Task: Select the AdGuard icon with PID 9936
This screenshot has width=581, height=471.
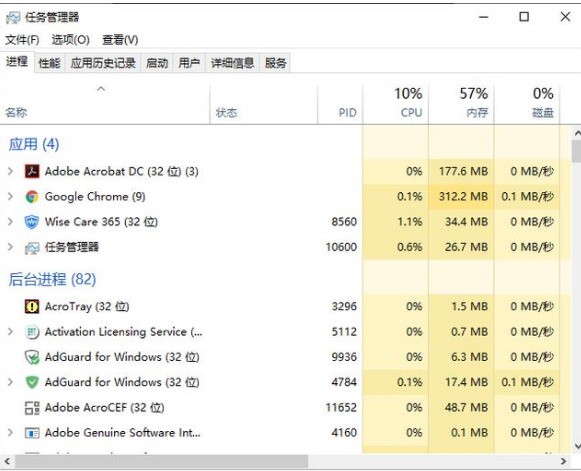Action: (x=32, y=357)
